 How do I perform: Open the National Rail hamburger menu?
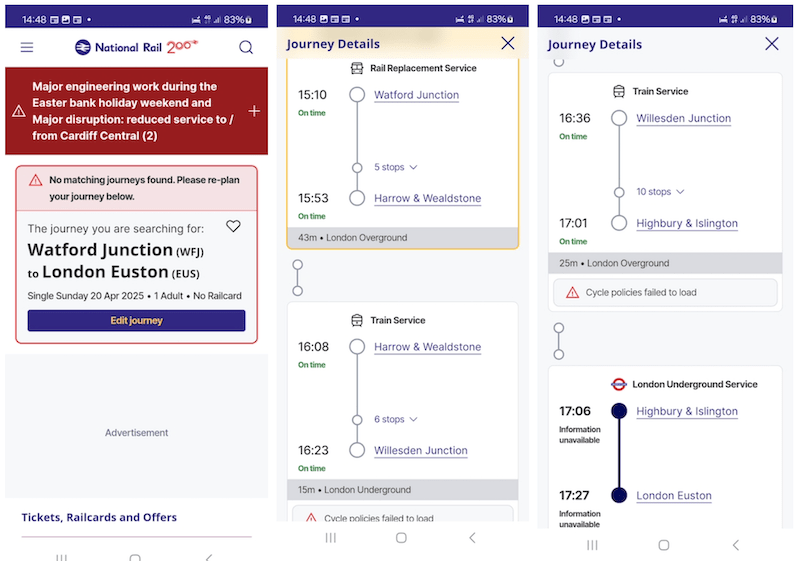(27, 47)
